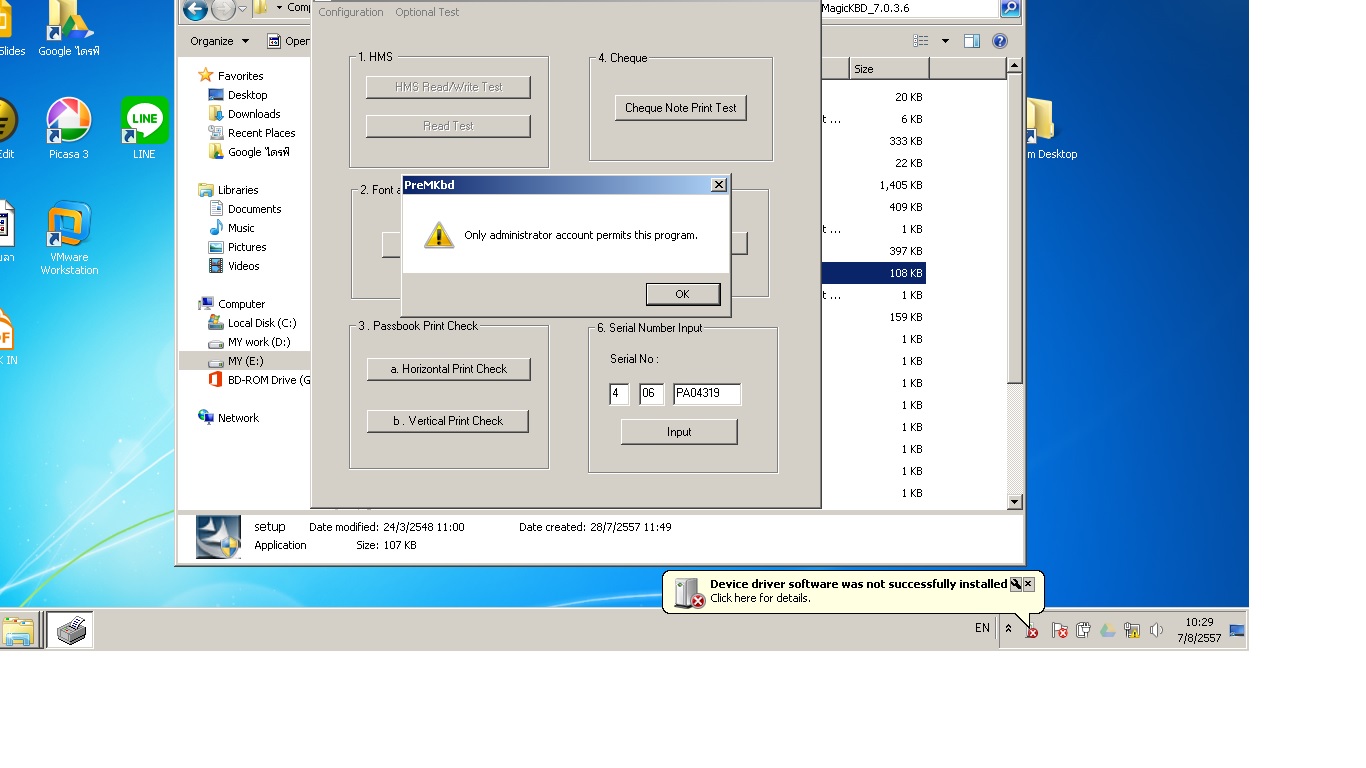Click the Change your view icon in Explorer
The height and width of the screenshot is (768, 1366).
pos(921,41)
